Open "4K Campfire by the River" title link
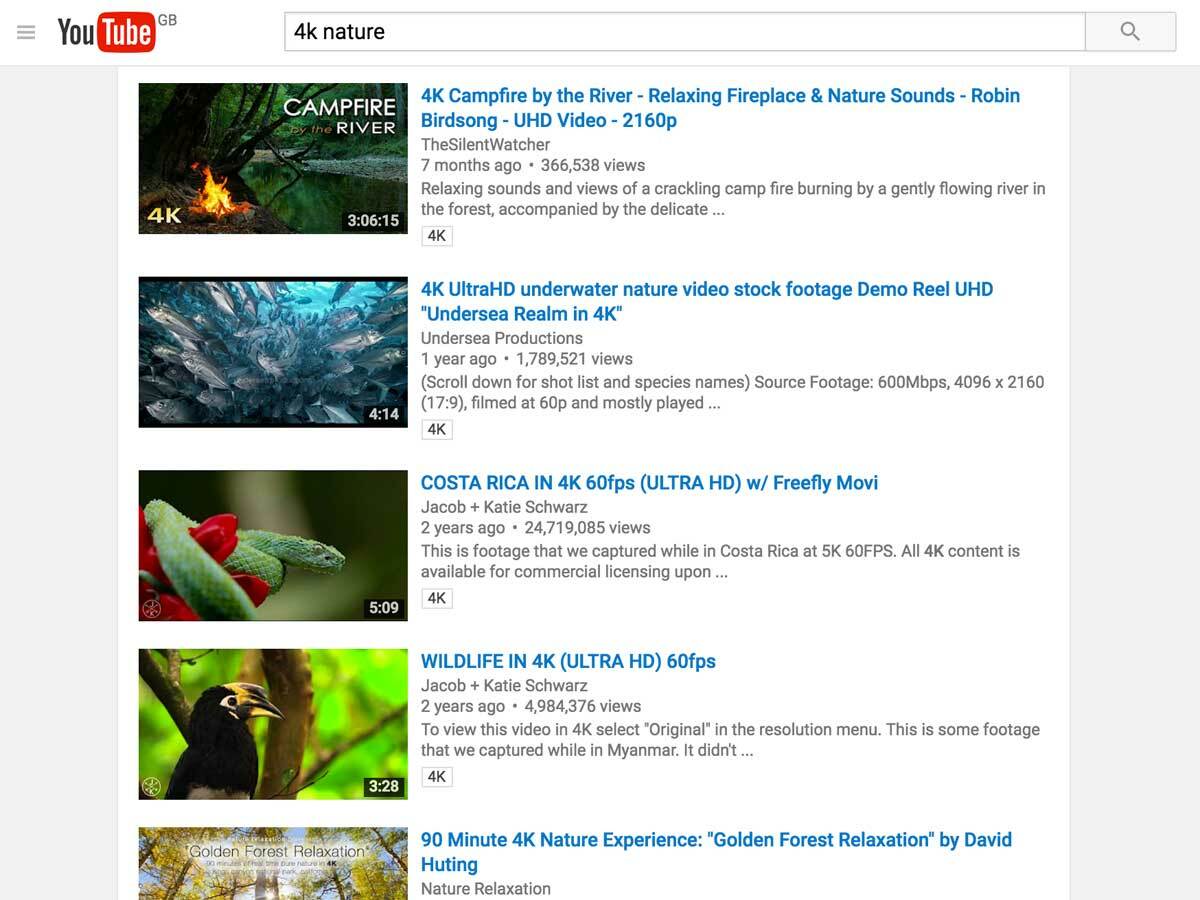Viewport: 1200px width, 900px height. (720, 108)
